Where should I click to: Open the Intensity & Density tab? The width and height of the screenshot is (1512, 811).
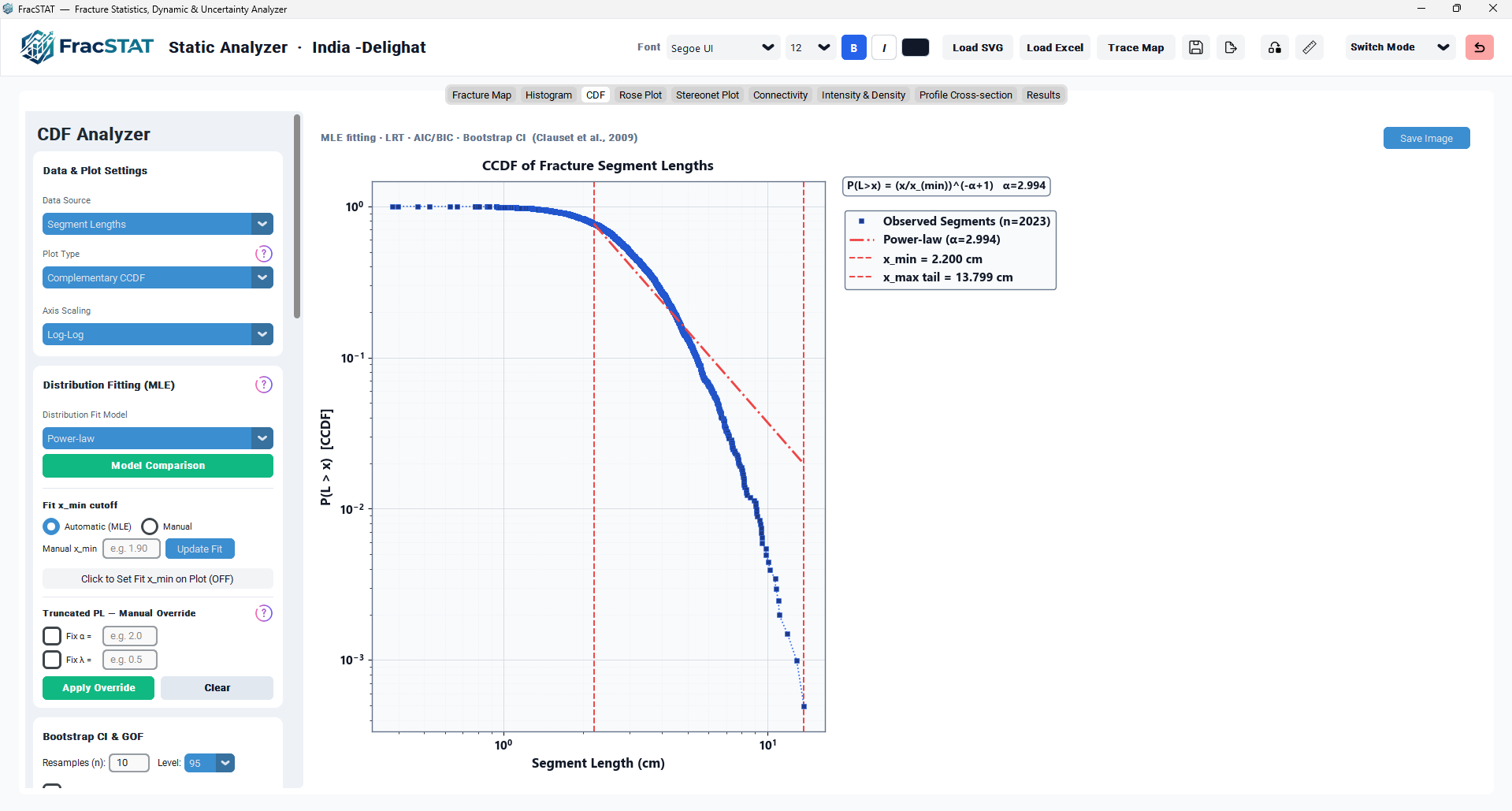864,95
